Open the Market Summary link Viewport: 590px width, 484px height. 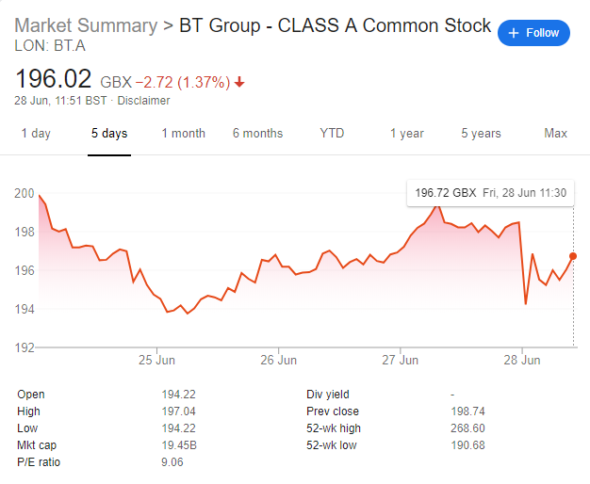tap(86, 26)
